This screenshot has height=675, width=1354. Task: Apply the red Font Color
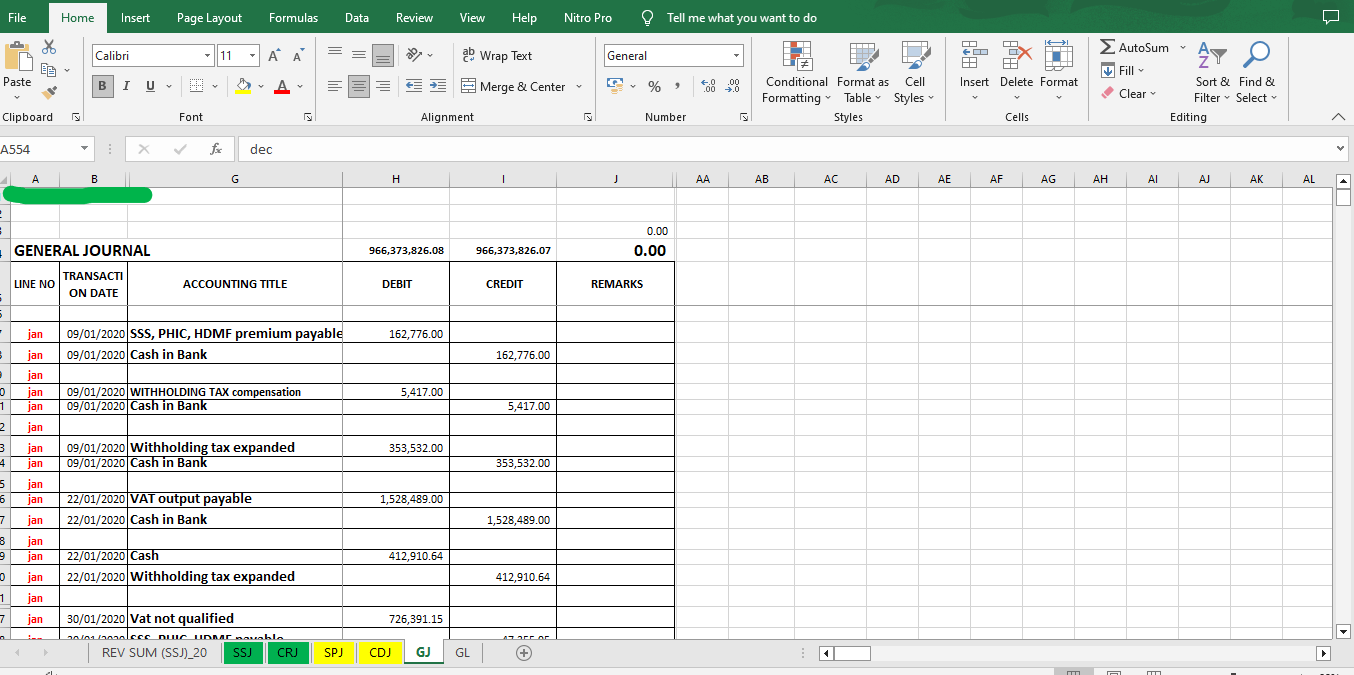coord(283,87)
